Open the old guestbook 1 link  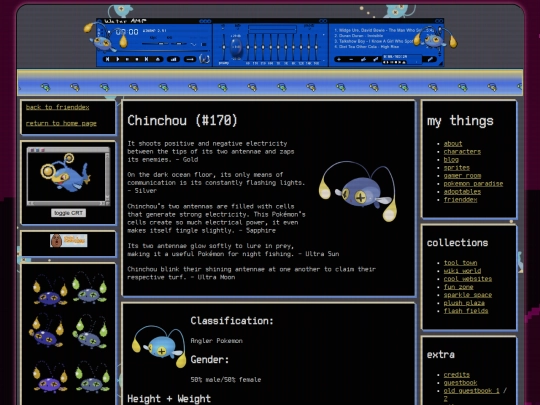471,391
